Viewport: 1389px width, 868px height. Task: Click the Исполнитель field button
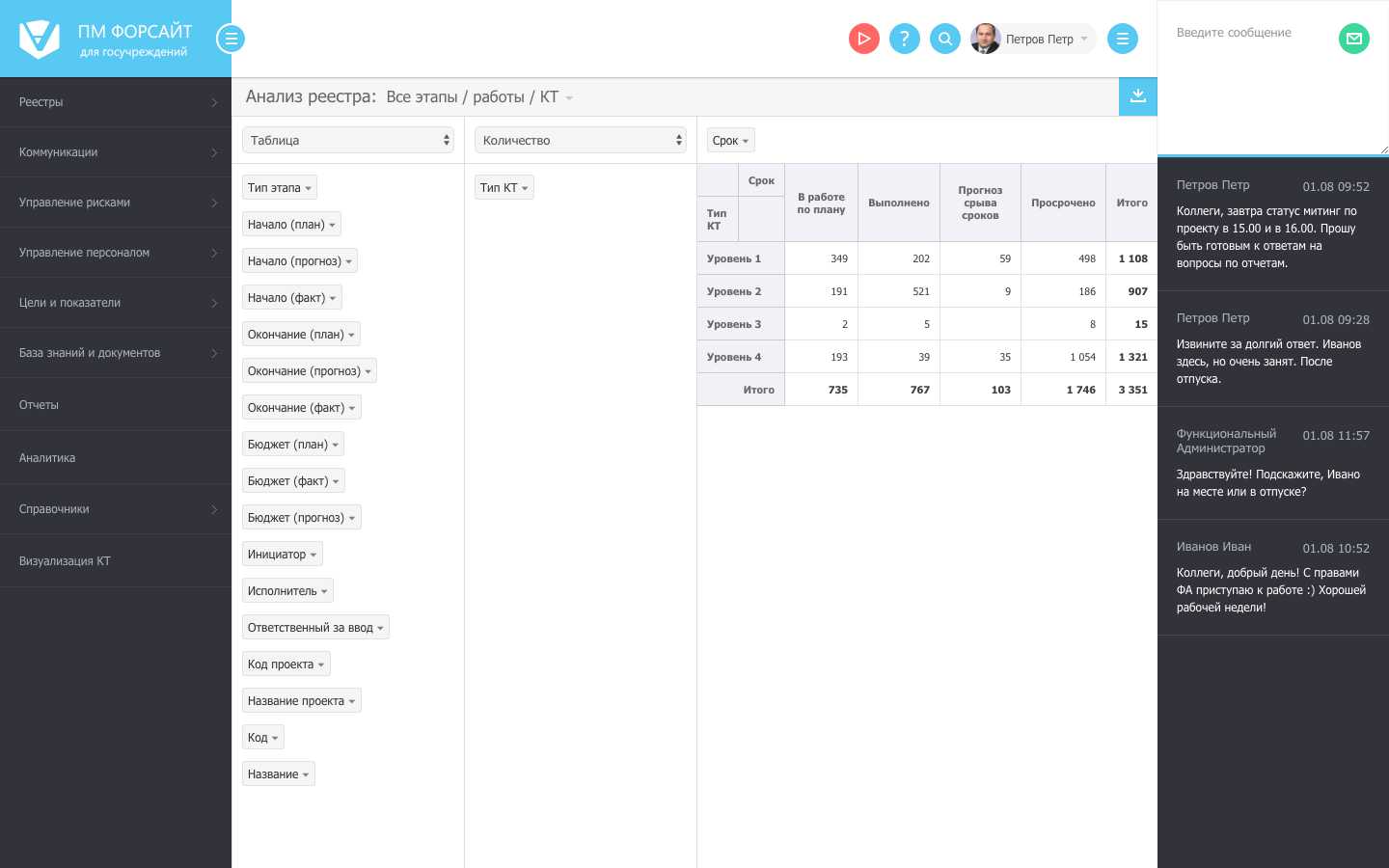pos(286,591)
